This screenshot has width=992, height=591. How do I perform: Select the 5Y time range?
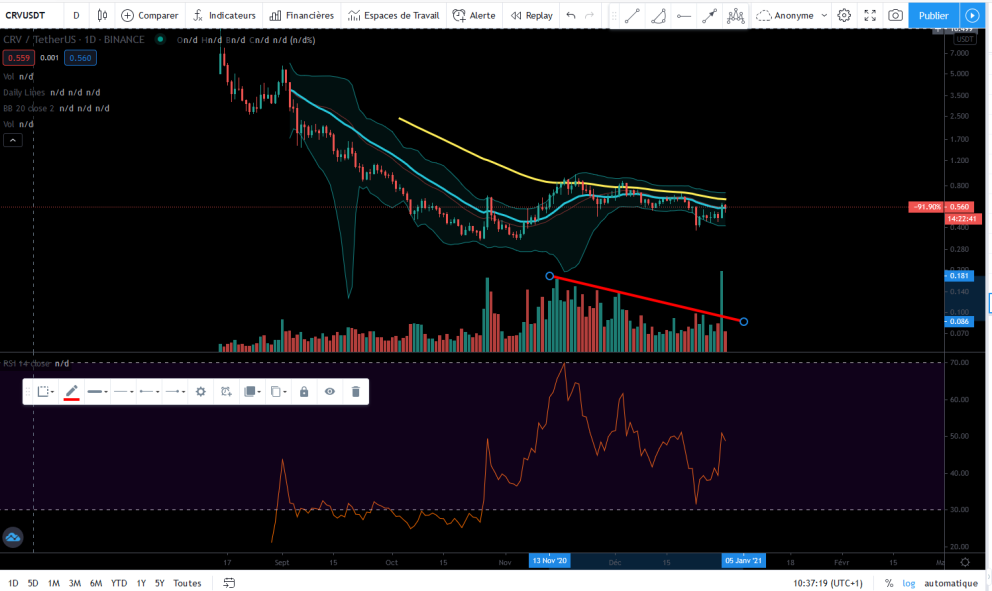159,583
